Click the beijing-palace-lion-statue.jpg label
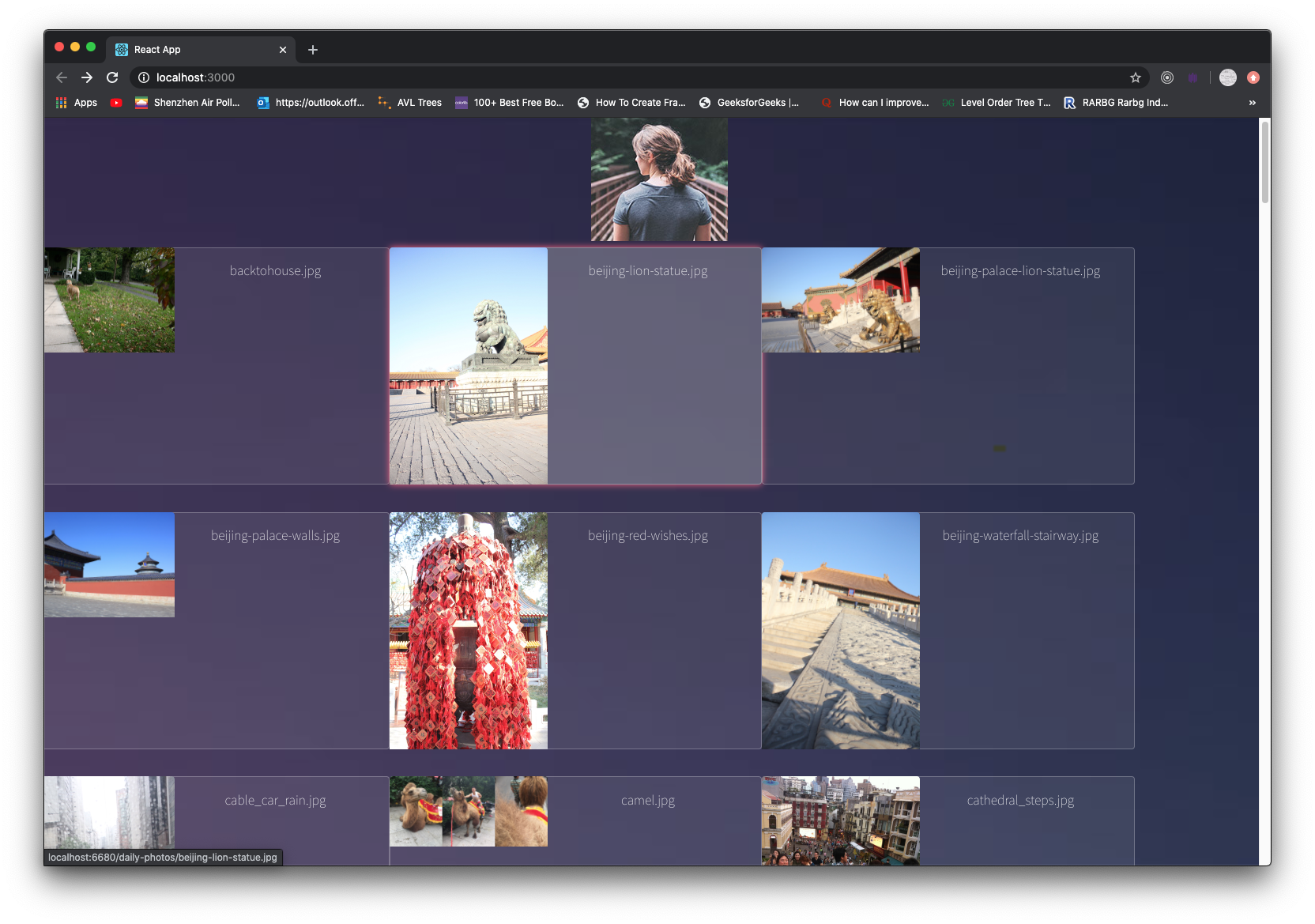This screenshot has height=924, width=1315. coord(1020,270)
